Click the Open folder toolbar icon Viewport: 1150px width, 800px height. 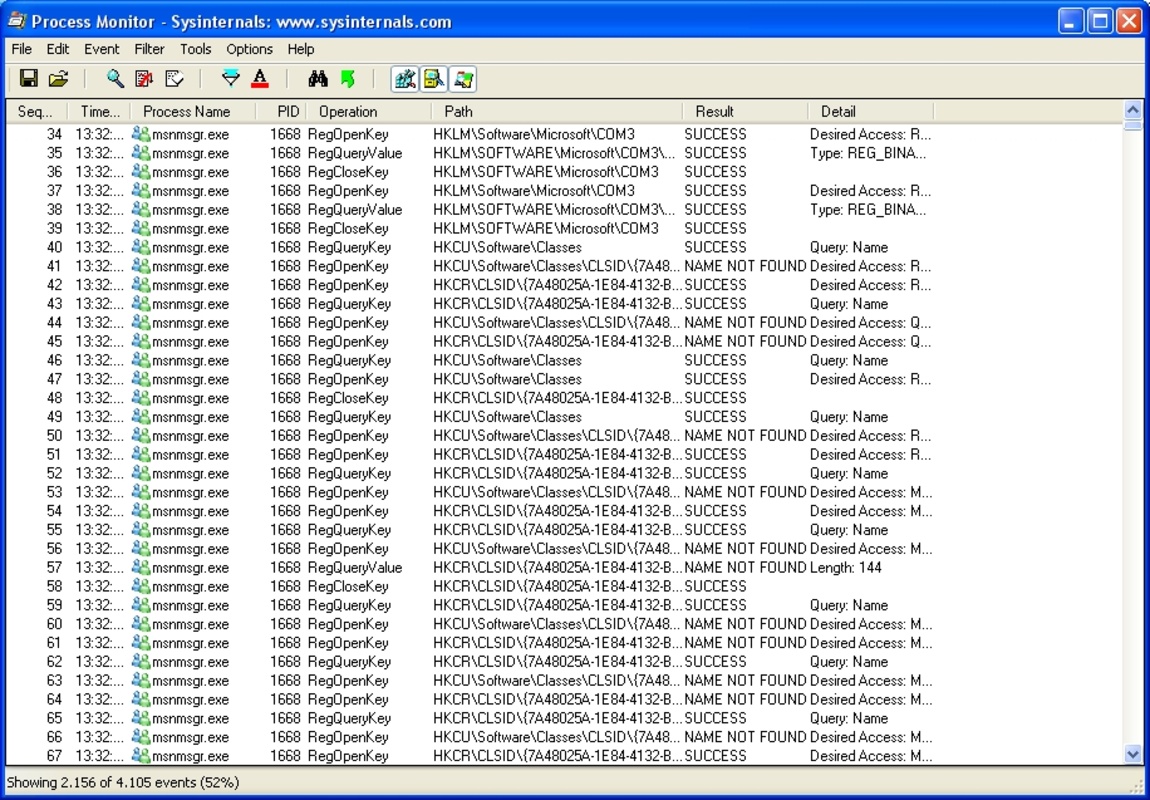tap(59, 79)
